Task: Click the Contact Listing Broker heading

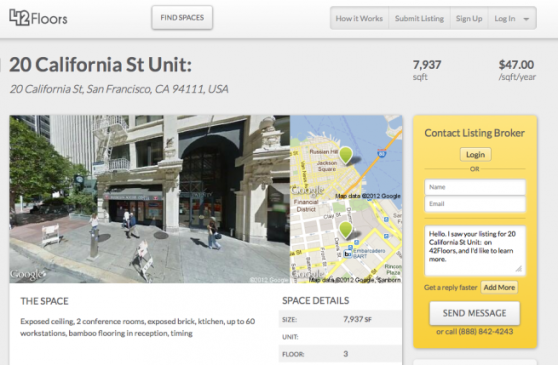Action: coord(474,133)
